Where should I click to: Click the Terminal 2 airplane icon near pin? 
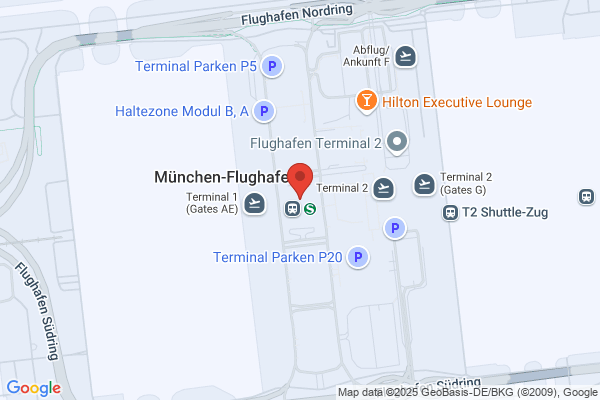[x=383, y=188]
